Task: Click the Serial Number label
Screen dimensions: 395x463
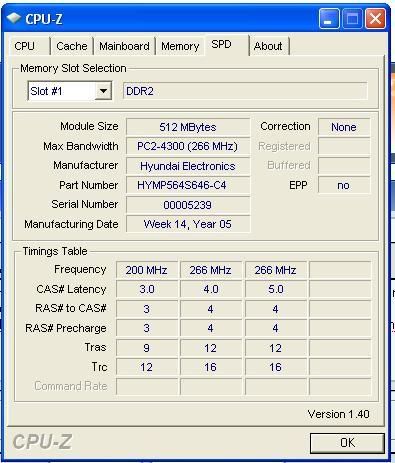Action: point(85,204)
